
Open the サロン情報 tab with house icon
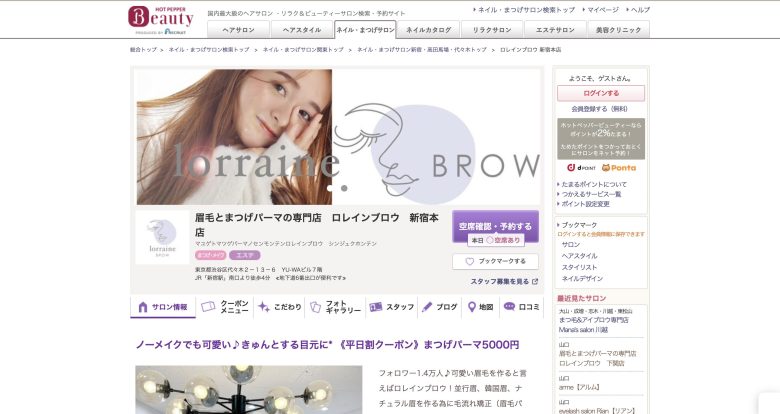coord(162,307)
